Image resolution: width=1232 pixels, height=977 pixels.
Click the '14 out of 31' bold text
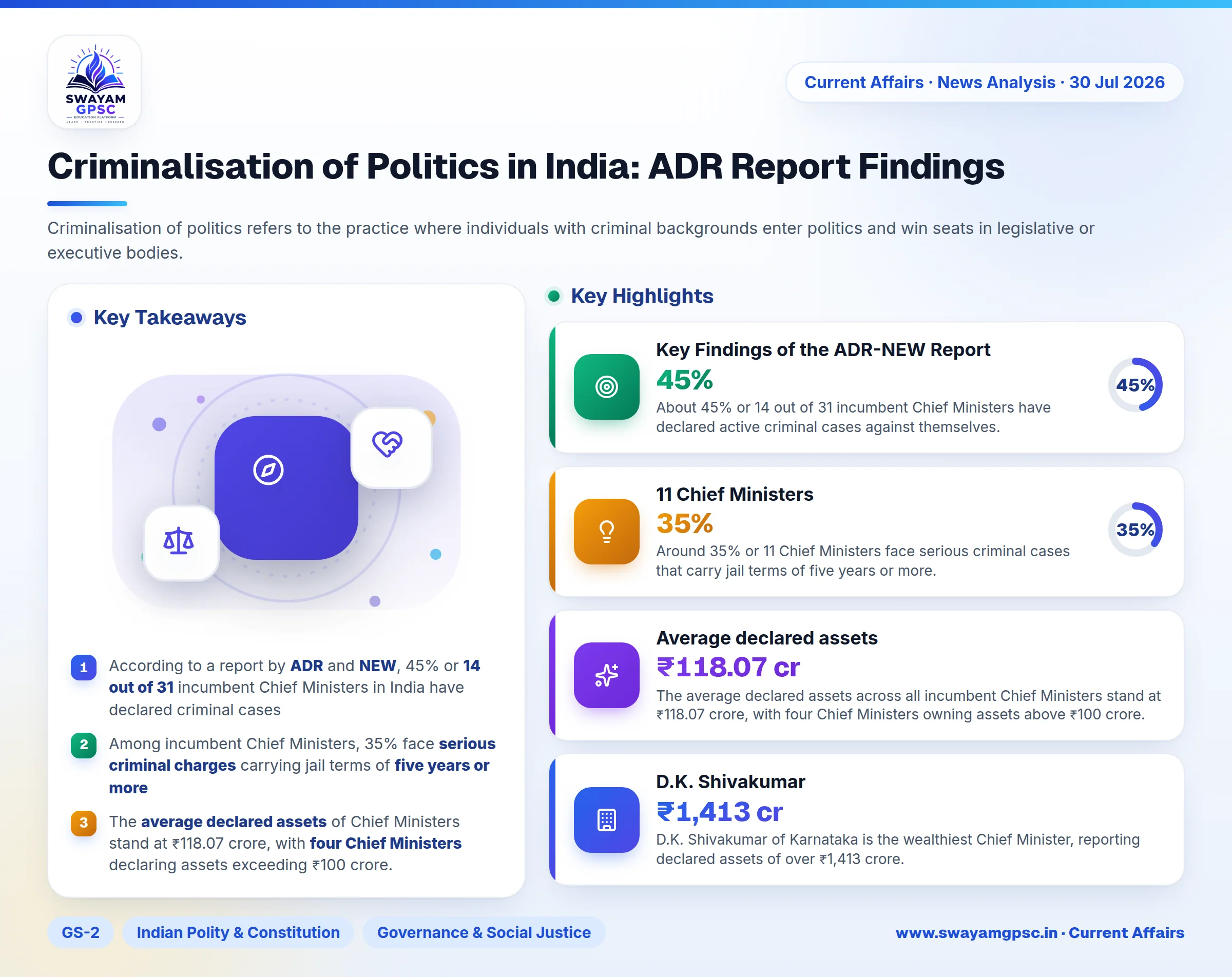[295, 676]
